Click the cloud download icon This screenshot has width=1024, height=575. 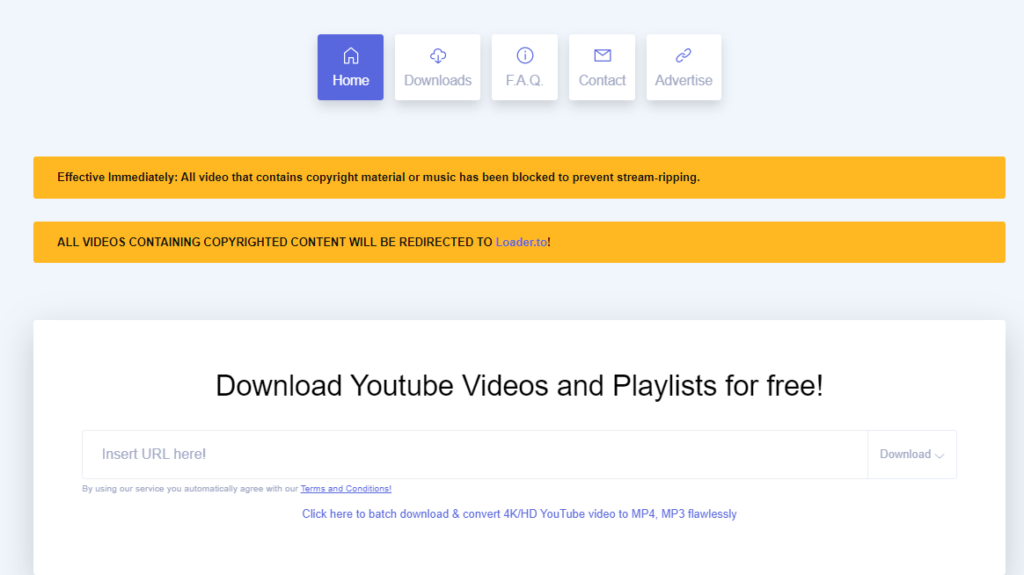(437, 56)
